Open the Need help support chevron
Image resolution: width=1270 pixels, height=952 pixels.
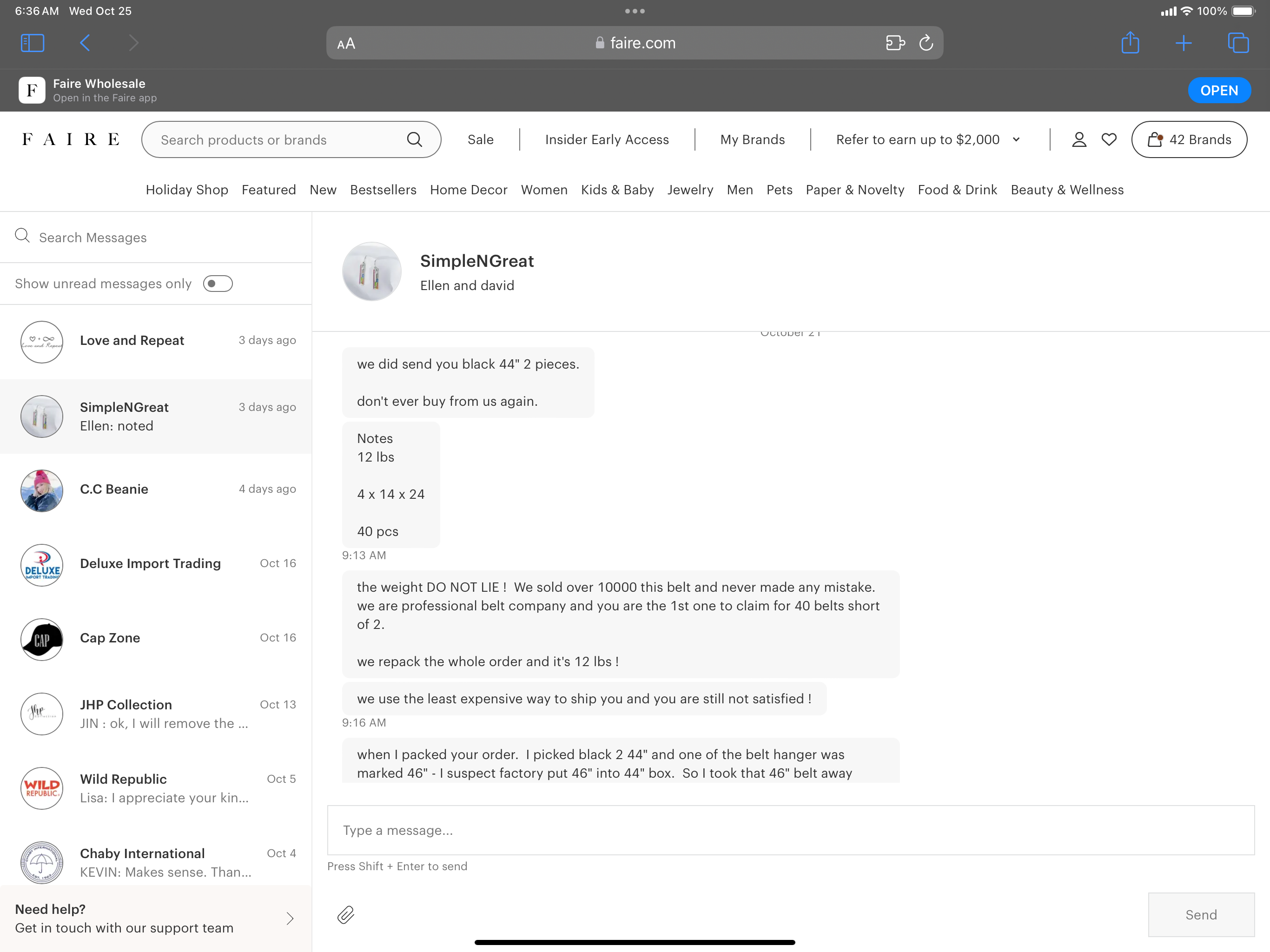tap(290, 918)
